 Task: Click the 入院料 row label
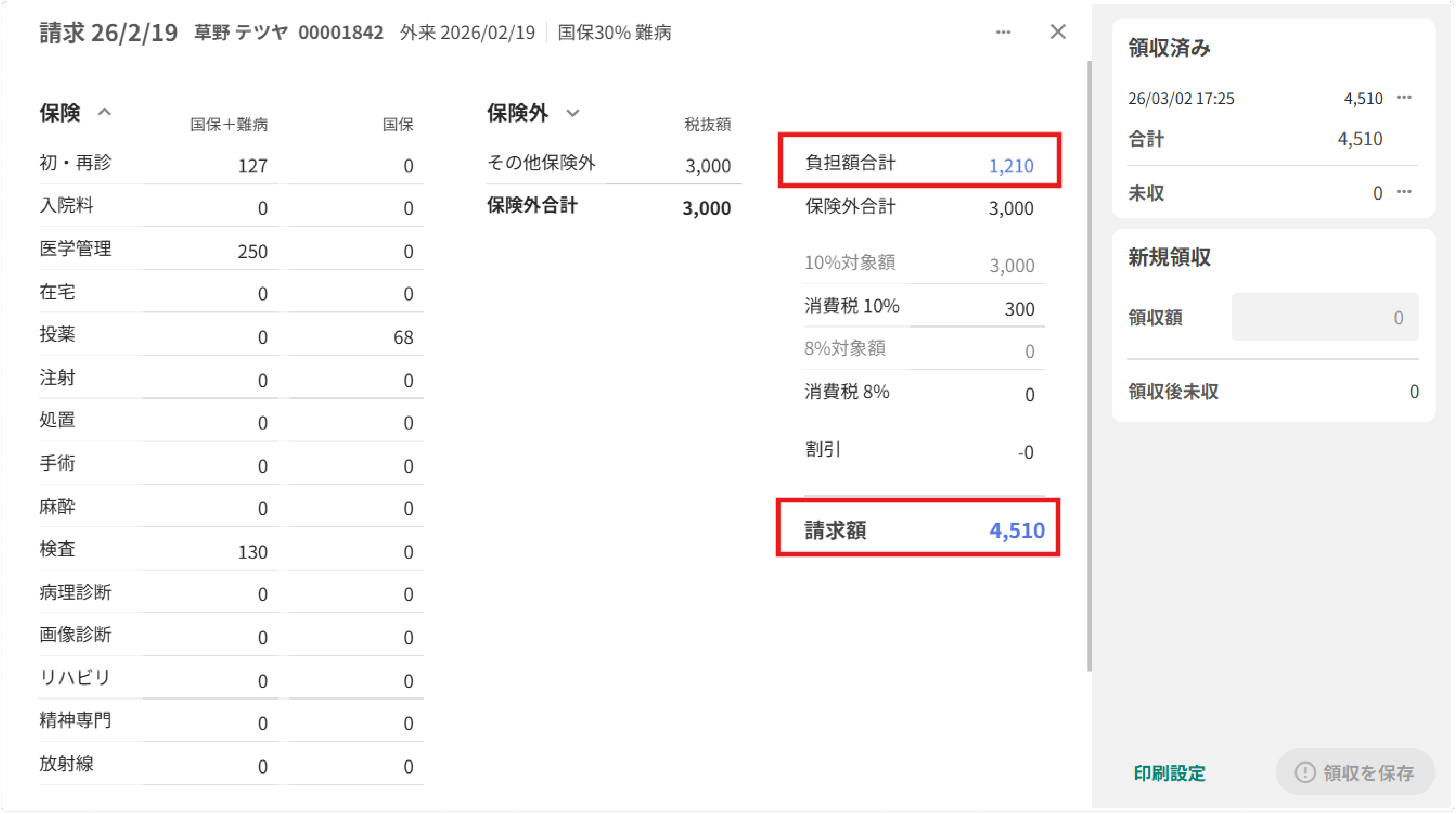(x=66, y=205)
